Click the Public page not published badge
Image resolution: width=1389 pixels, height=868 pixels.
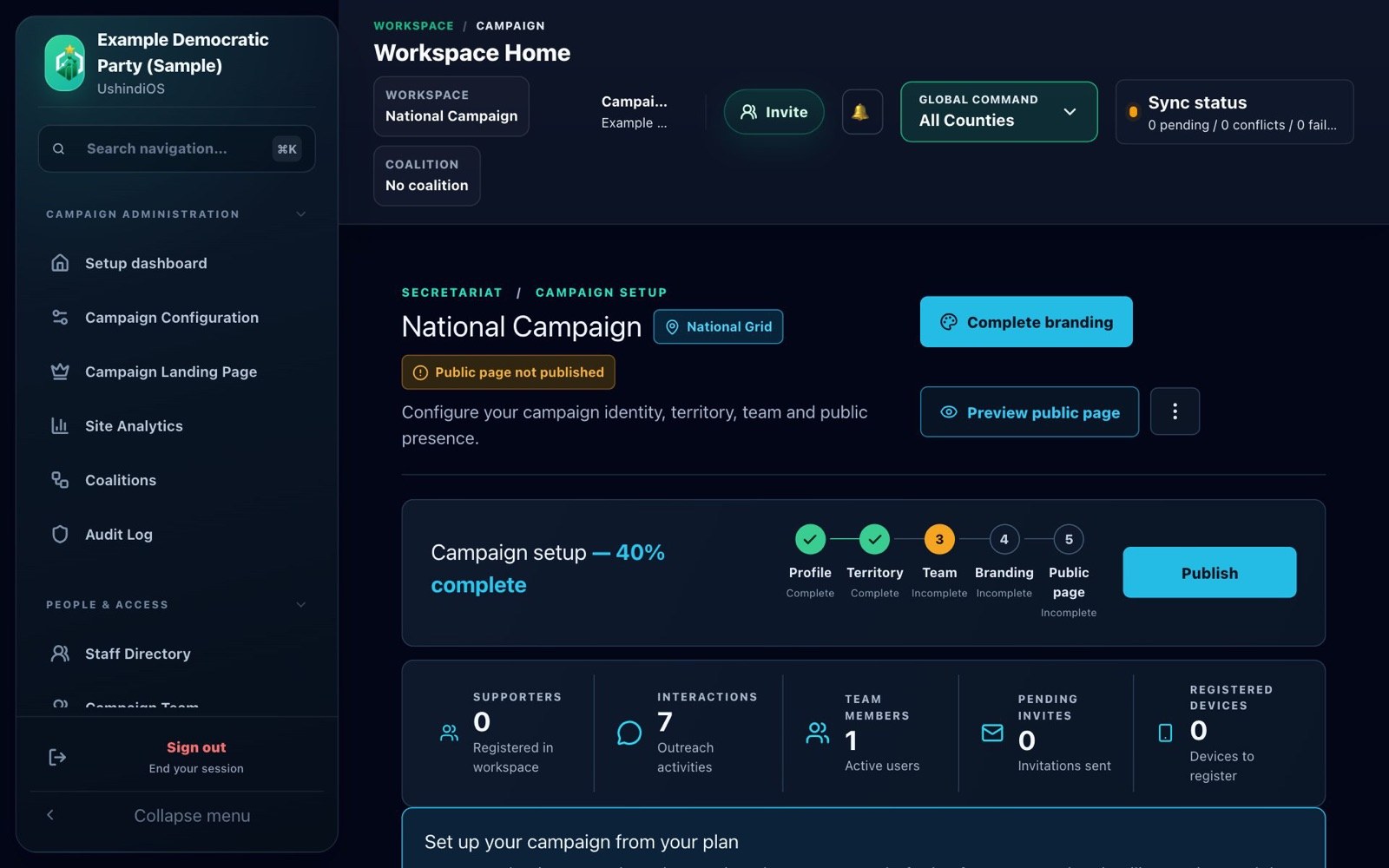click(x=508, y=372)
